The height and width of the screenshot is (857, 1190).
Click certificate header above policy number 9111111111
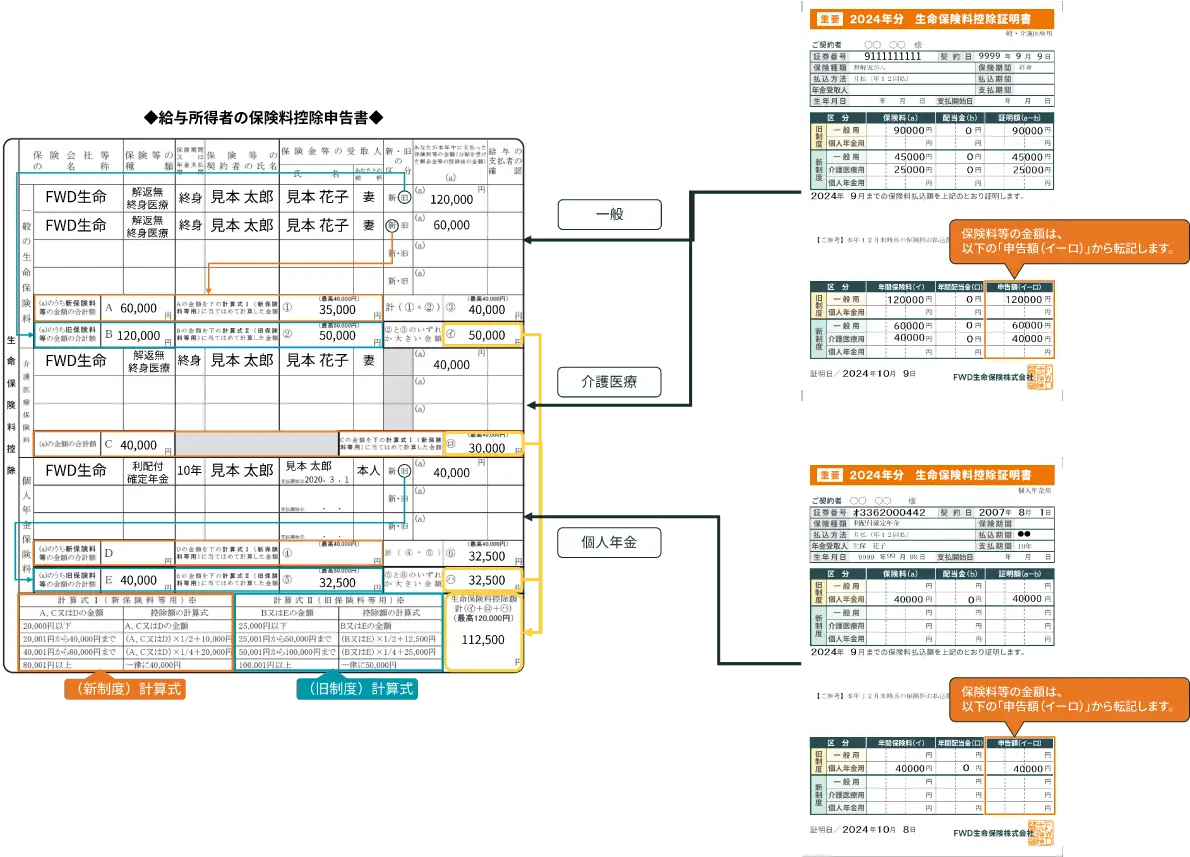932,19
